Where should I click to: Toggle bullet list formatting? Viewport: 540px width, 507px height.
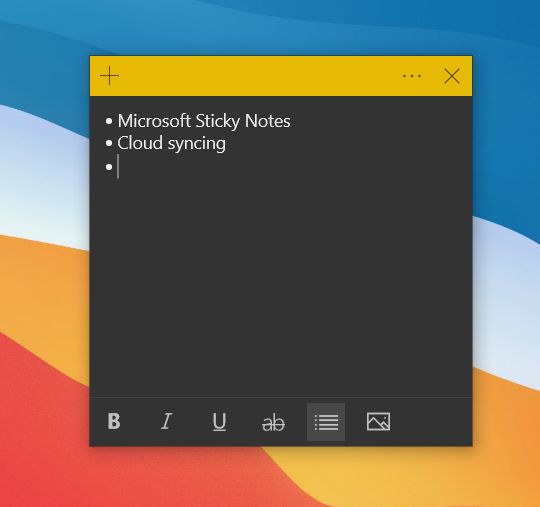tap(326, 422)
